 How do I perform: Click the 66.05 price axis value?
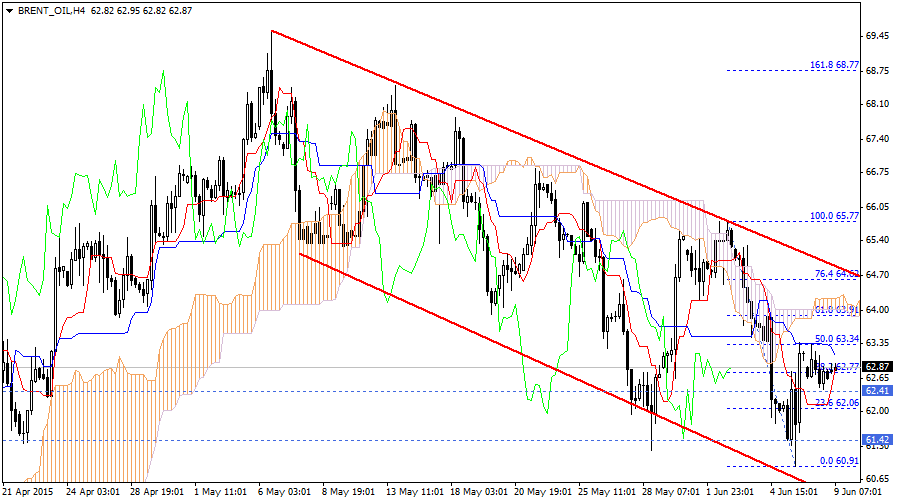tap(877, 207)
